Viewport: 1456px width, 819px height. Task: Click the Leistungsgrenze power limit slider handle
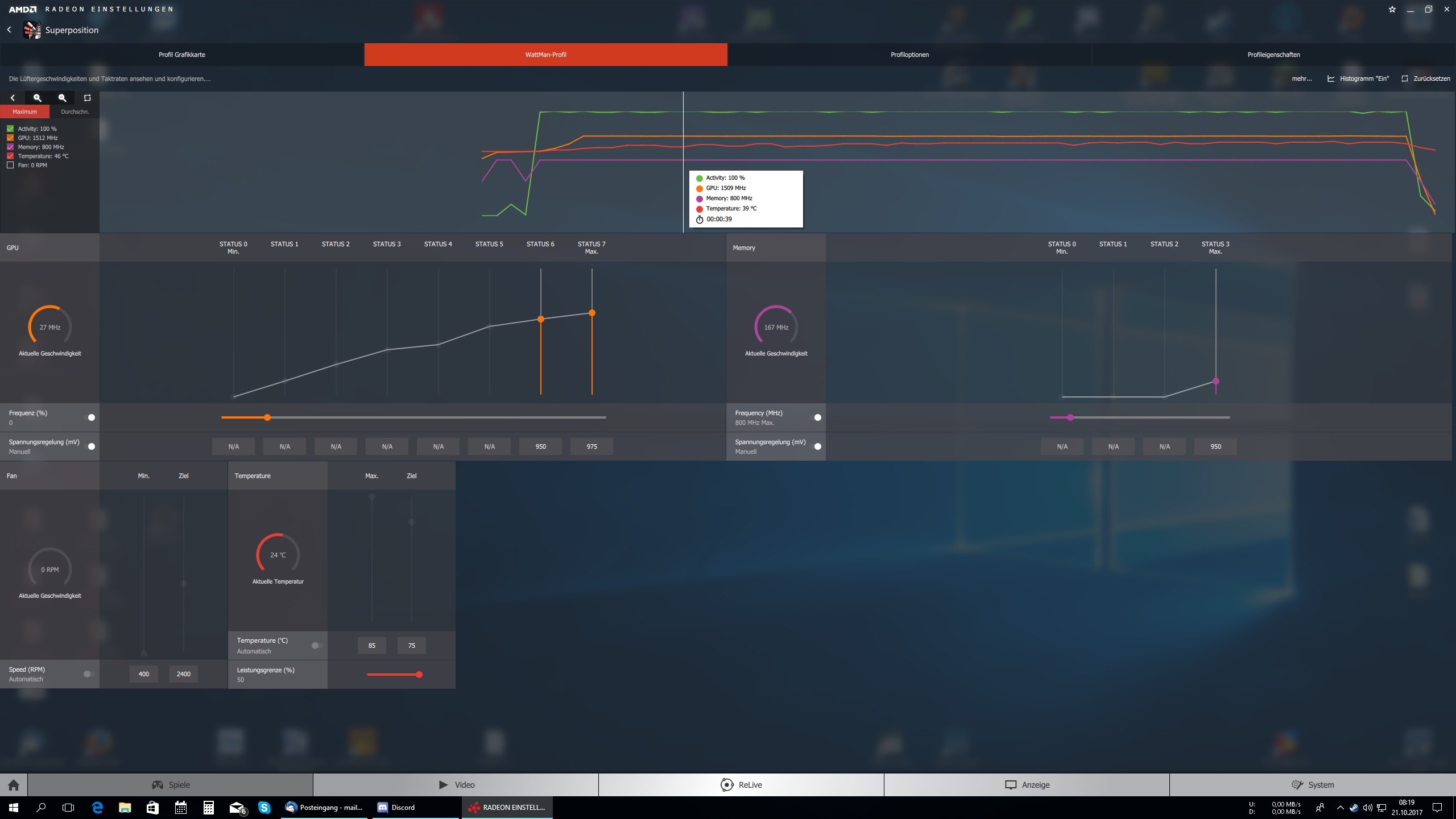pyautogui.click(x=419, y=675)
